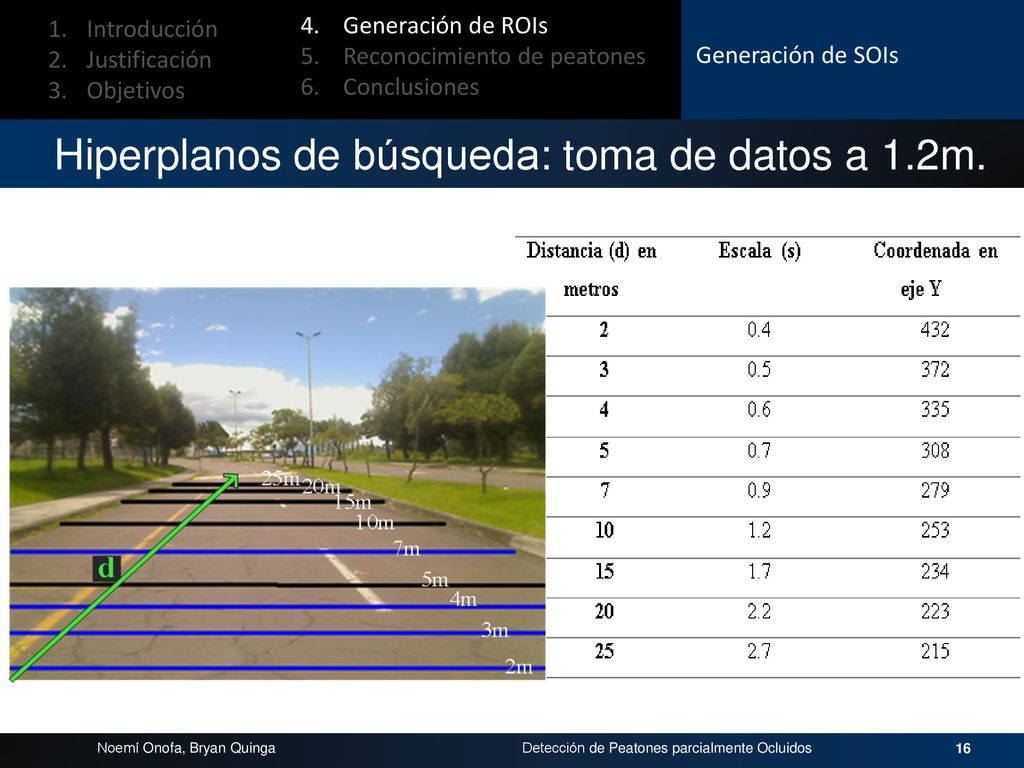Click coordinate cell 223
This screenshot has height=768, width=1024.
pos(935,611)
